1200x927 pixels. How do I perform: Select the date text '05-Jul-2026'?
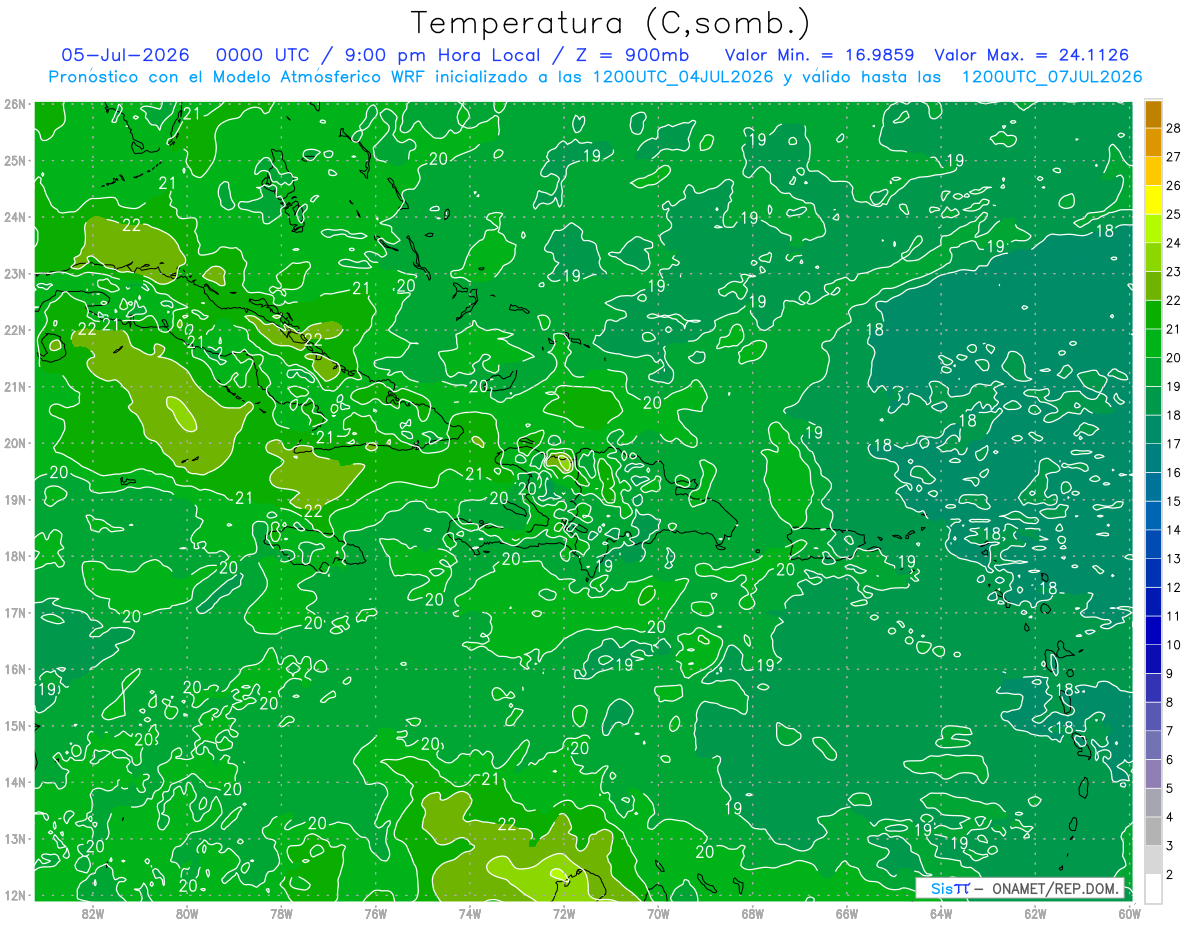[125, 55]
